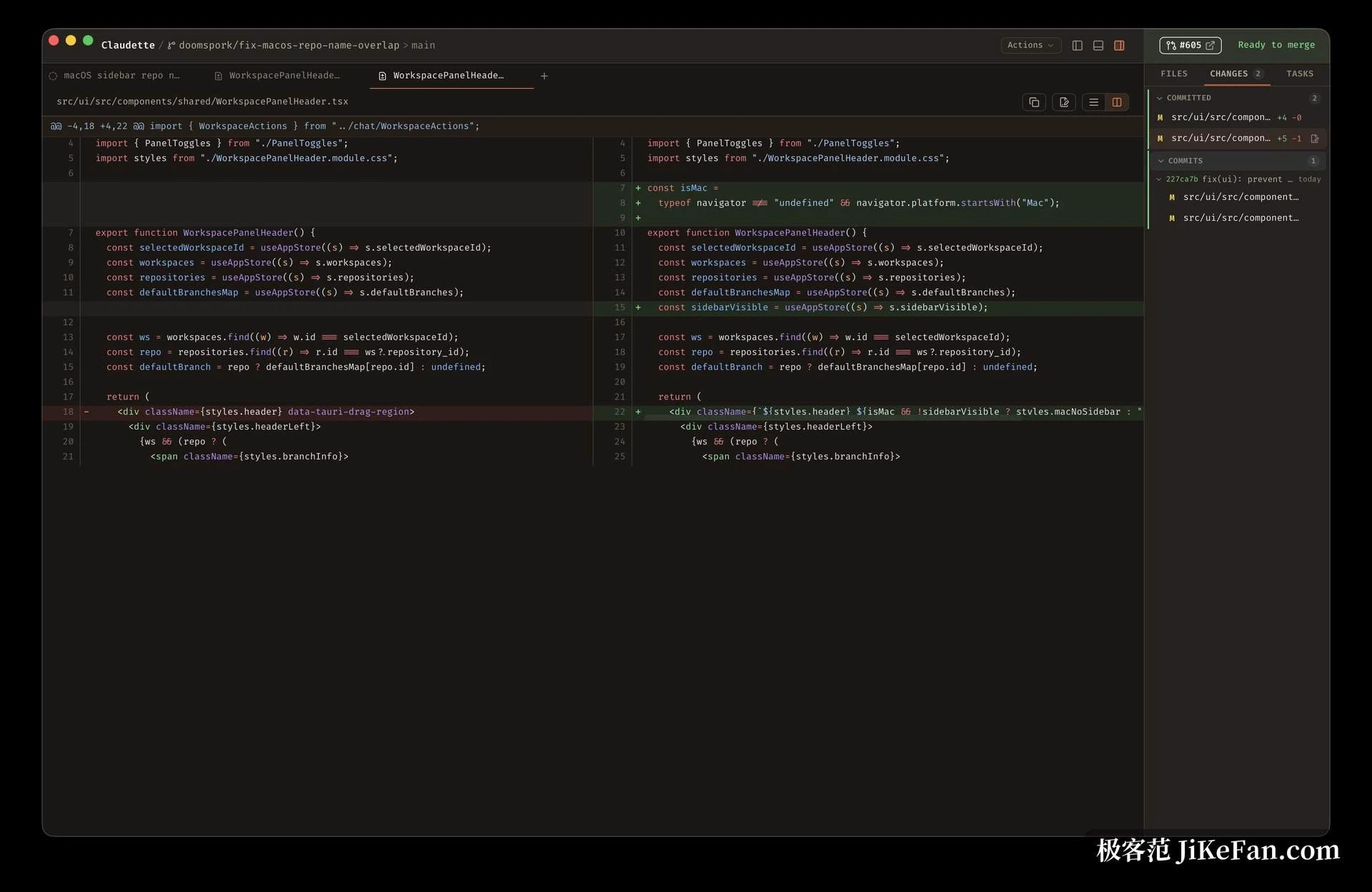Screen dimensions: 1372x892
Task: Click the branch icon before doomspork
Action: coord(171,45)
